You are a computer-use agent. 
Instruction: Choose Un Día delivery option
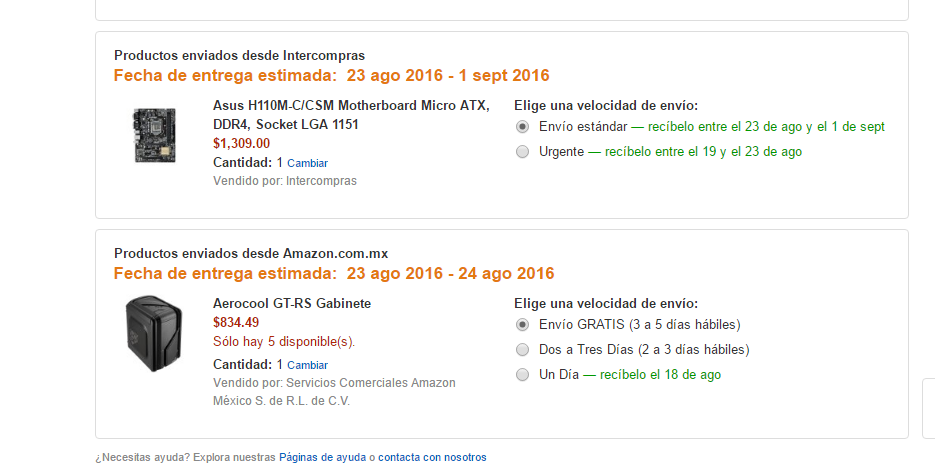tap(522, 375)
